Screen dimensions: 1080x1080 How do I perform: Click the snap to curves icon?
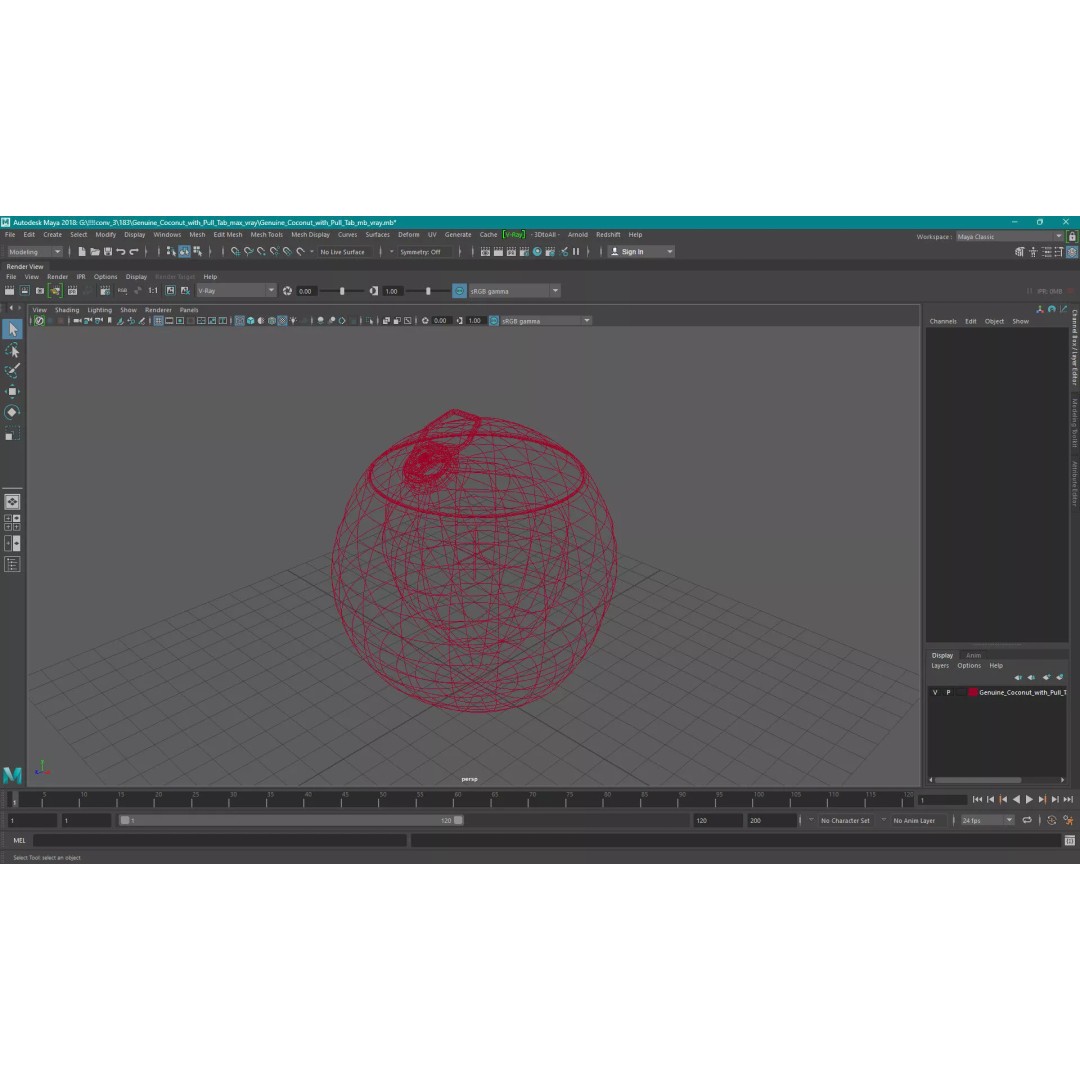tap(249, 252)
